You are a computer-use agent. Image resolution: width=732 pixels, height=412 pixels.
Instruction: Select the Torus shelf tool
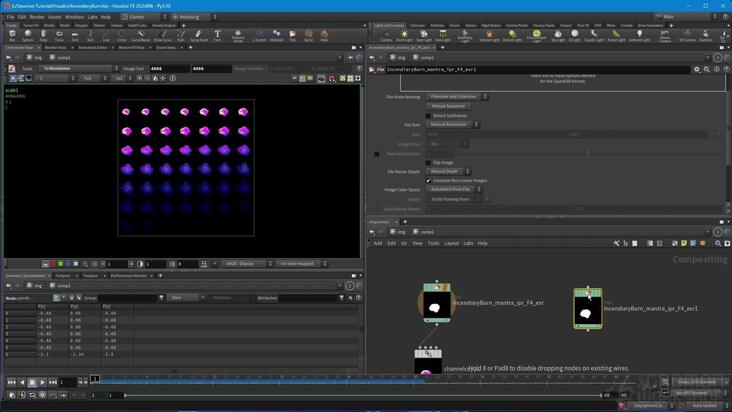tap(59, 35)
